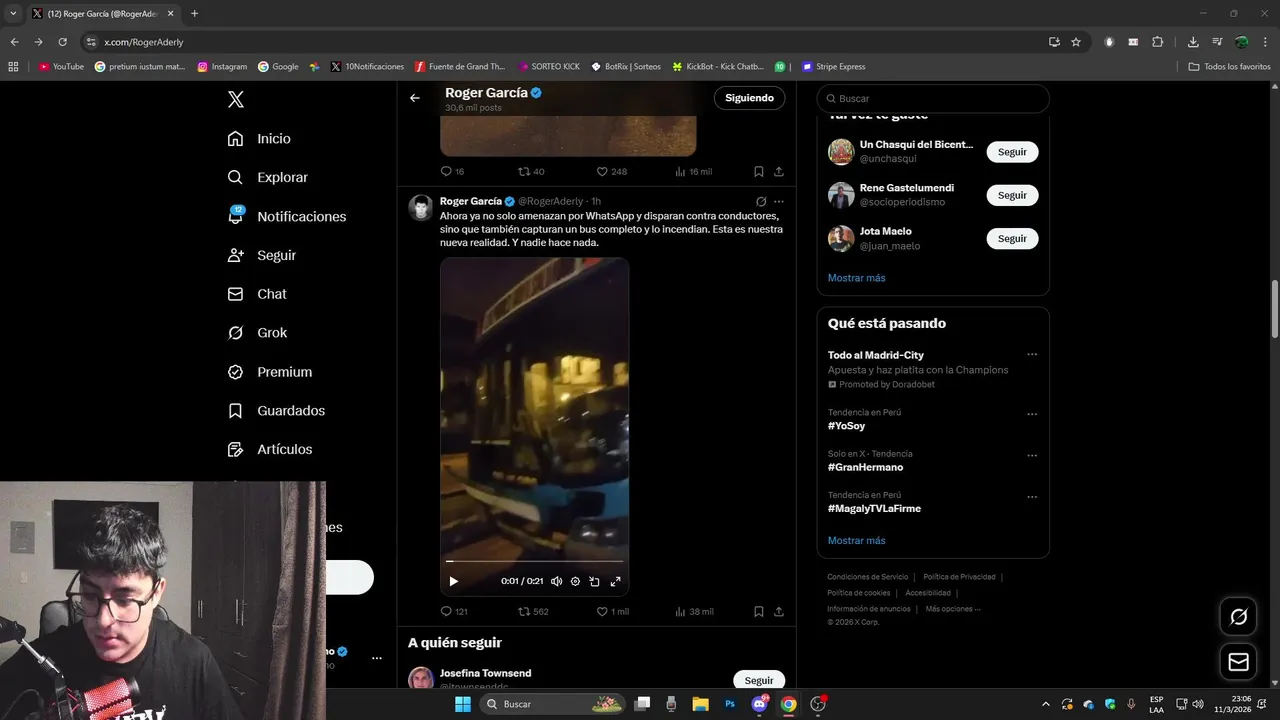Image resolution: width=1280 pixels, height=720 pixels.
Task: Open more options for #GranHermano trend
Action: (1032, 455)
